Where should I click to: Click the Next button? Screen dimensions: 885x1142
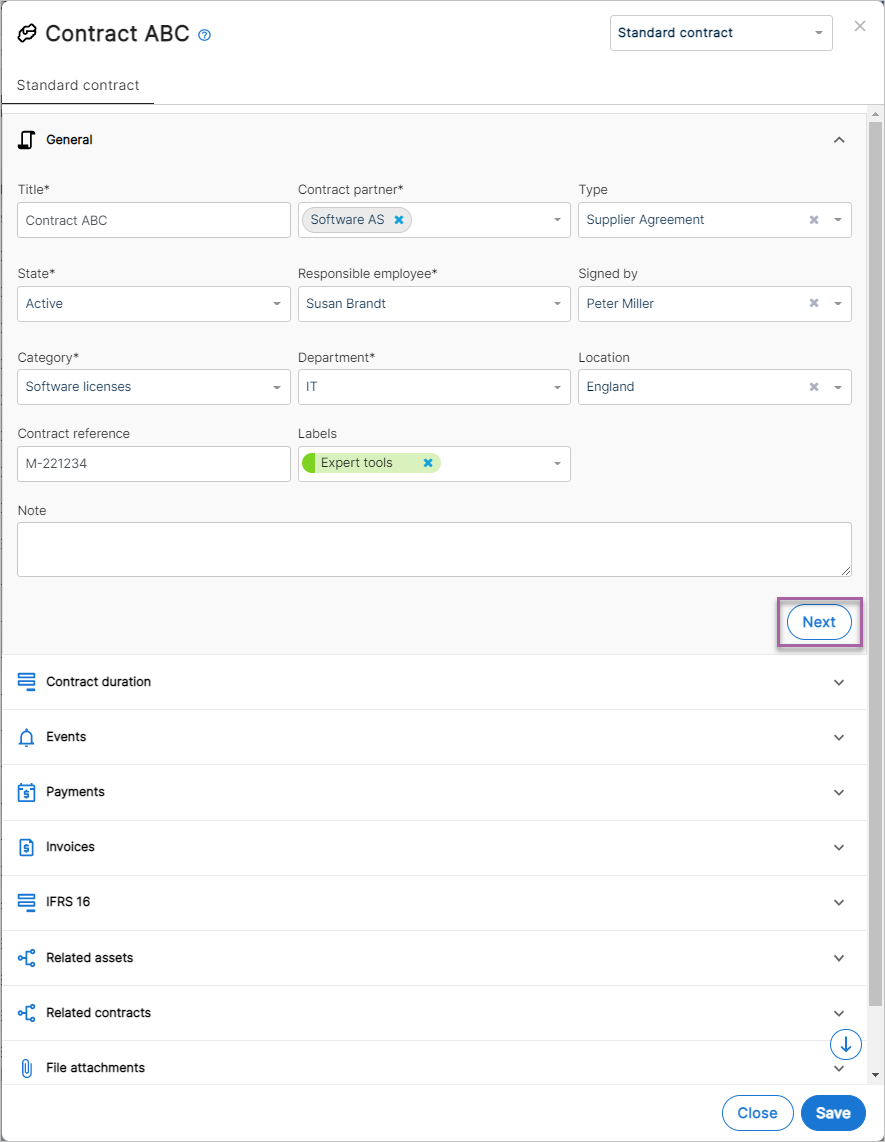point(819,623)
